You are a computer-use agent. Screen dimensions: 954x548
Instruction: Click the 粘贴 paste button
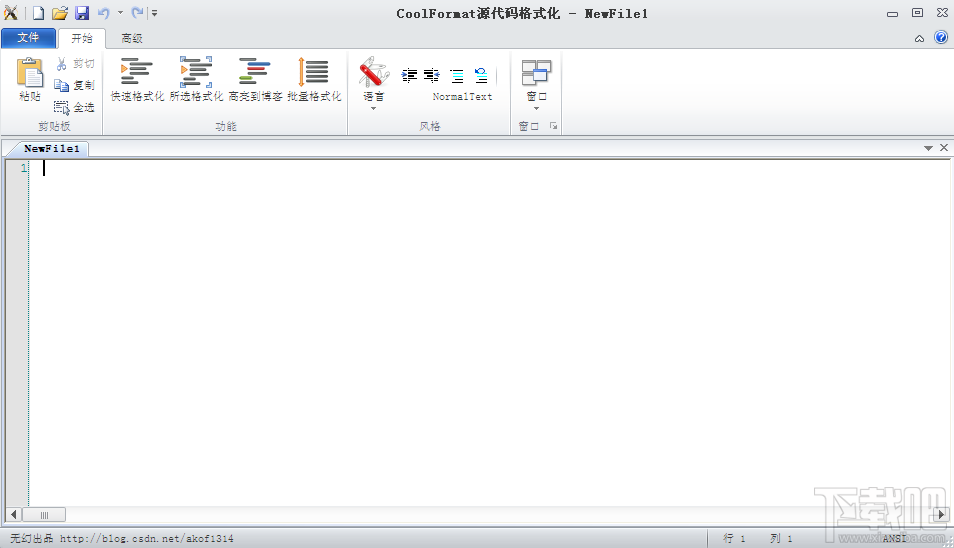(29, 79)
